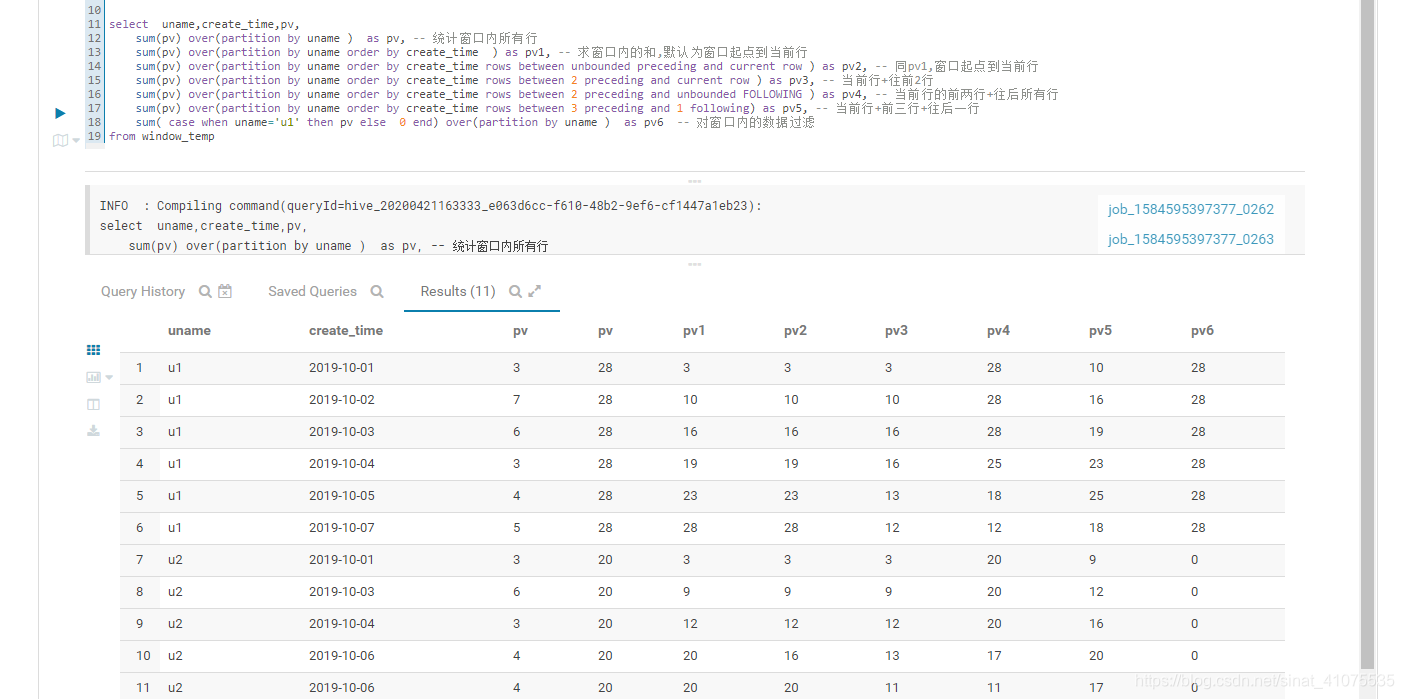Sort by the pv4 column header
This screenshot has width=1404, height=699.
[x=998, y=330]
